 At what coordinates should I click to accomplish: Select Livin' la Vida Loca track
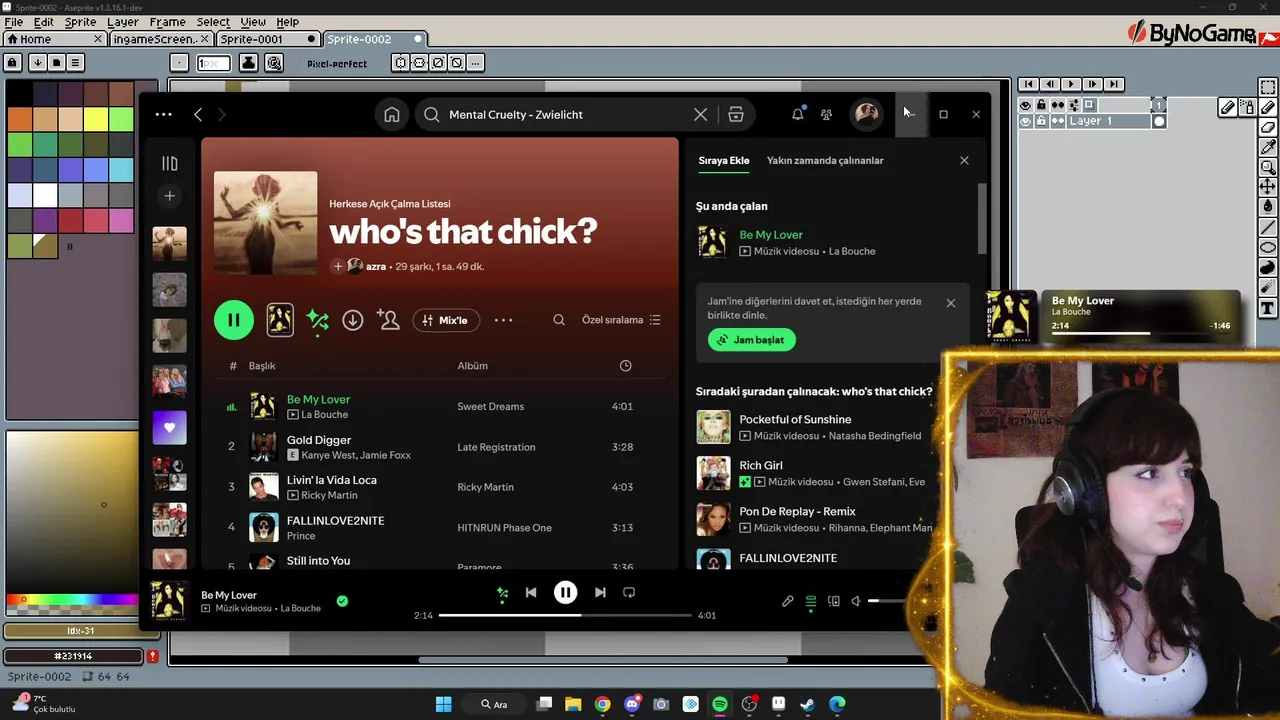[x=440, y=487]
